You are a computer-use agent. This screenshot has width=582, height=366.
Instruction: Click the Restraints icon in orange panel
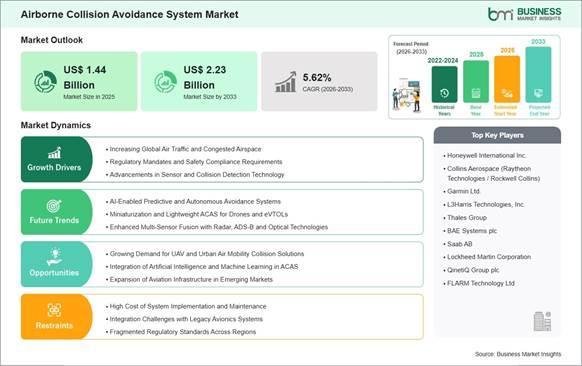(x=54, y=310)
